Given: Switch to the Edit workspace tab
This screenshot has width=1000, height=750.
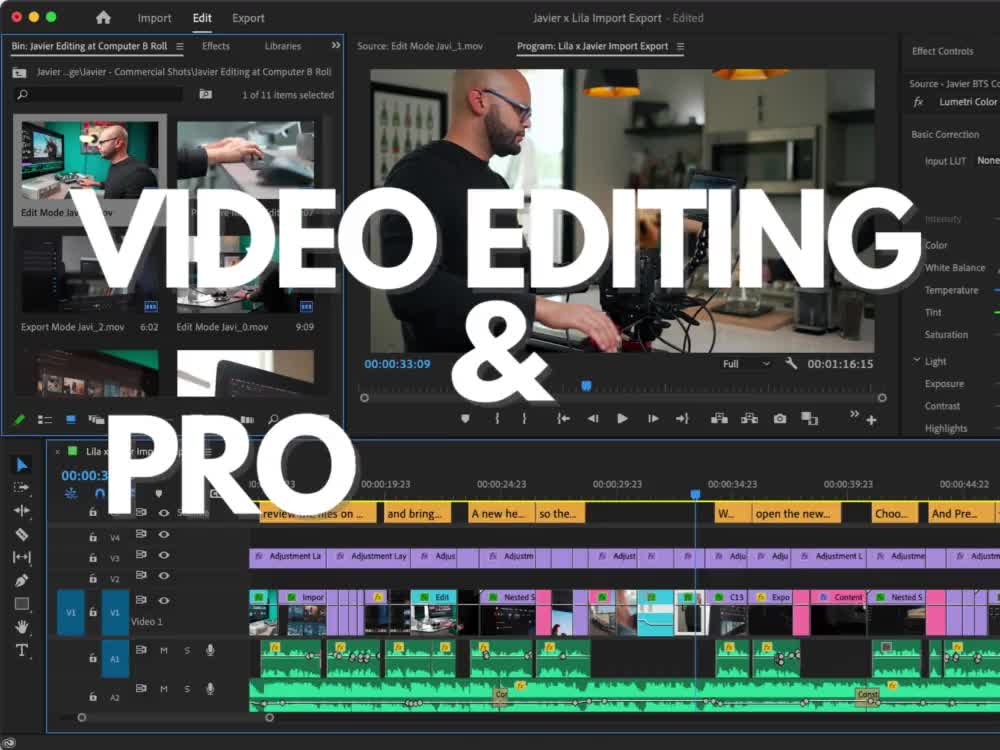Looking at the screenshot, I should point(202,18).
